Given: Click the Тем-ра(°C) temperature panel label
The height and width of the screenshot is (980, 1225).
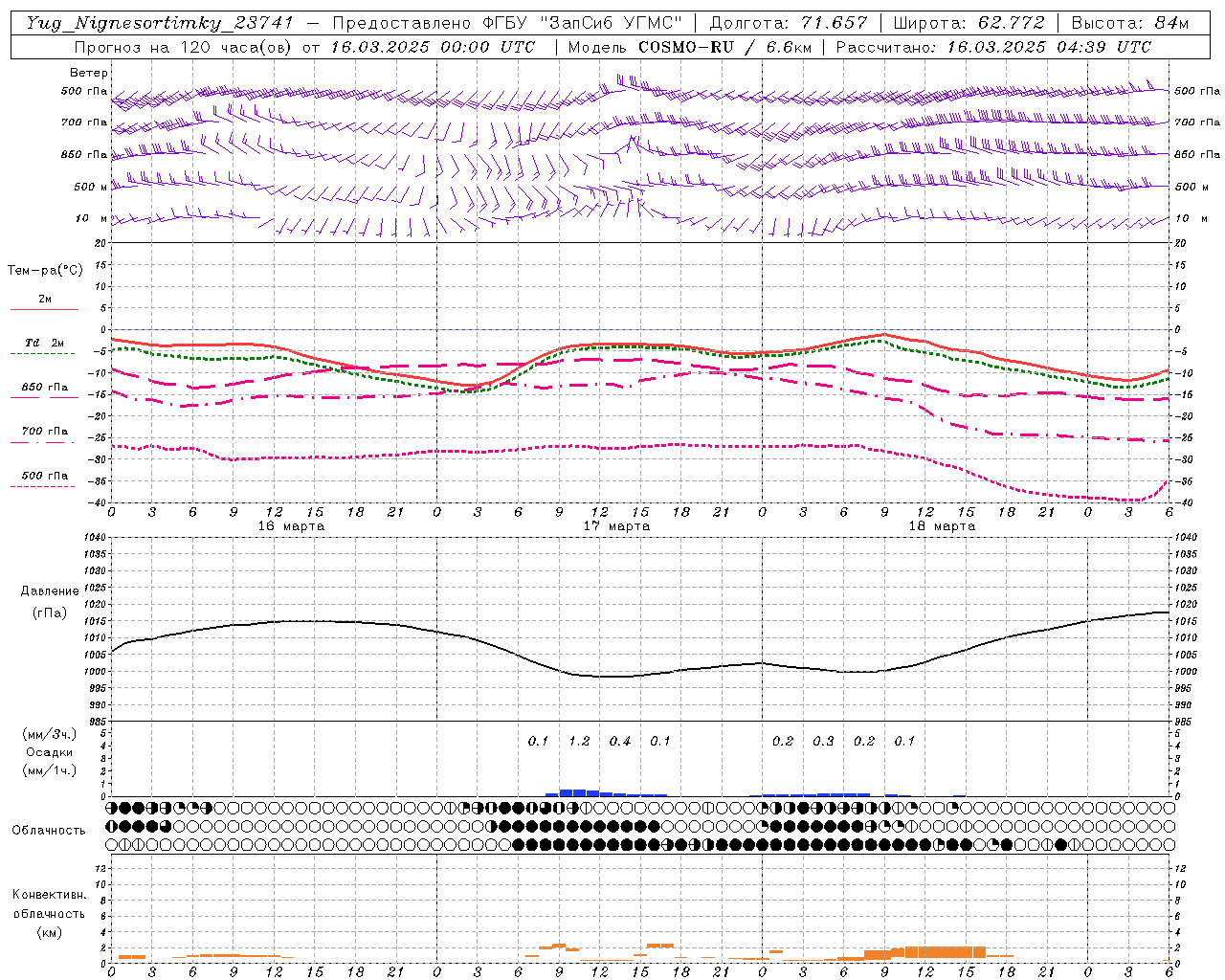Looking at the screenshot, I should click(45, 271).
